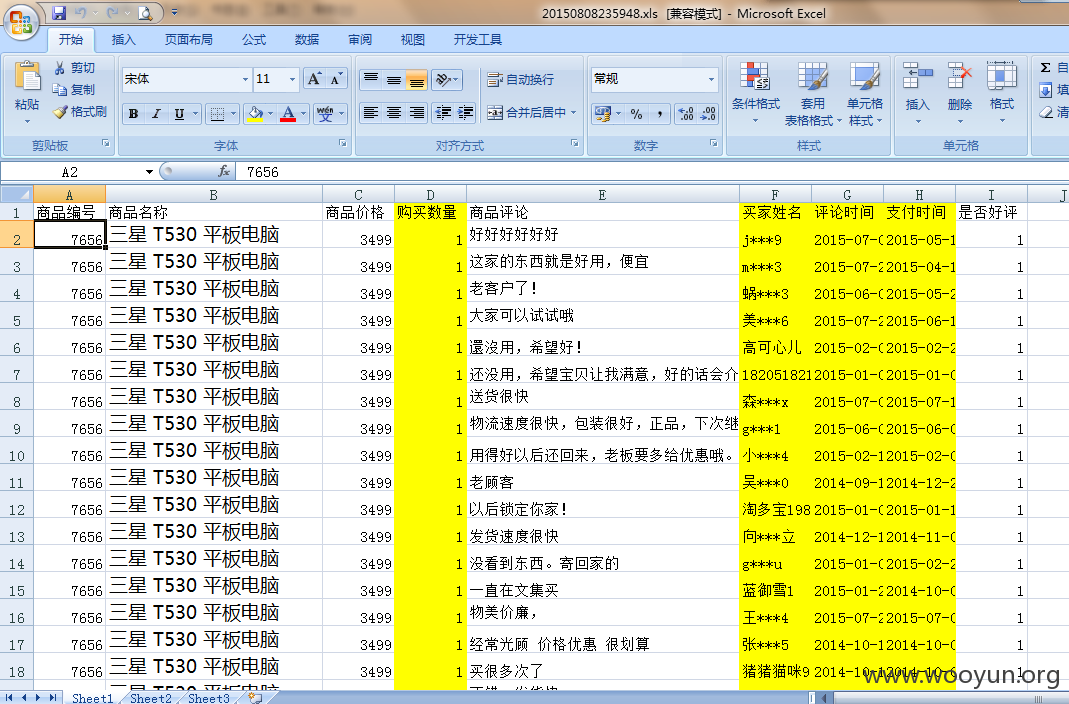Viewport: 1069px width, 704px height.
Task: Increase decimal places
Action: pyautogui.click(x=686, y=114)
